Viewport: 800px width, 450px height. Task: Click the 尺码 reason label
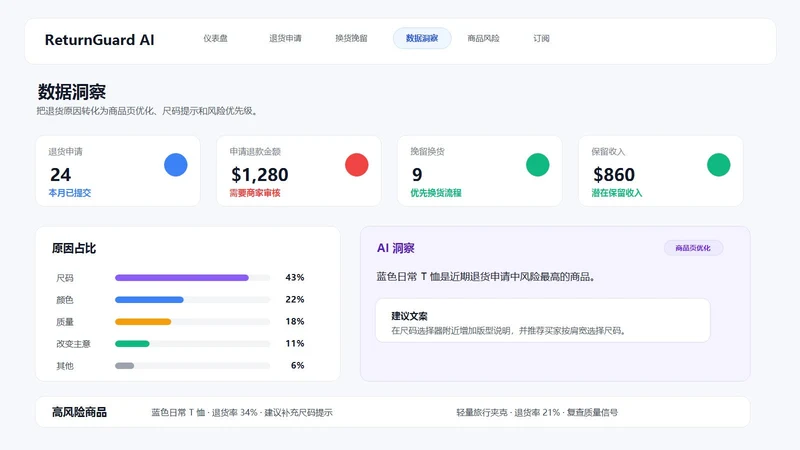pyautogui.click(x=65, y=278)
